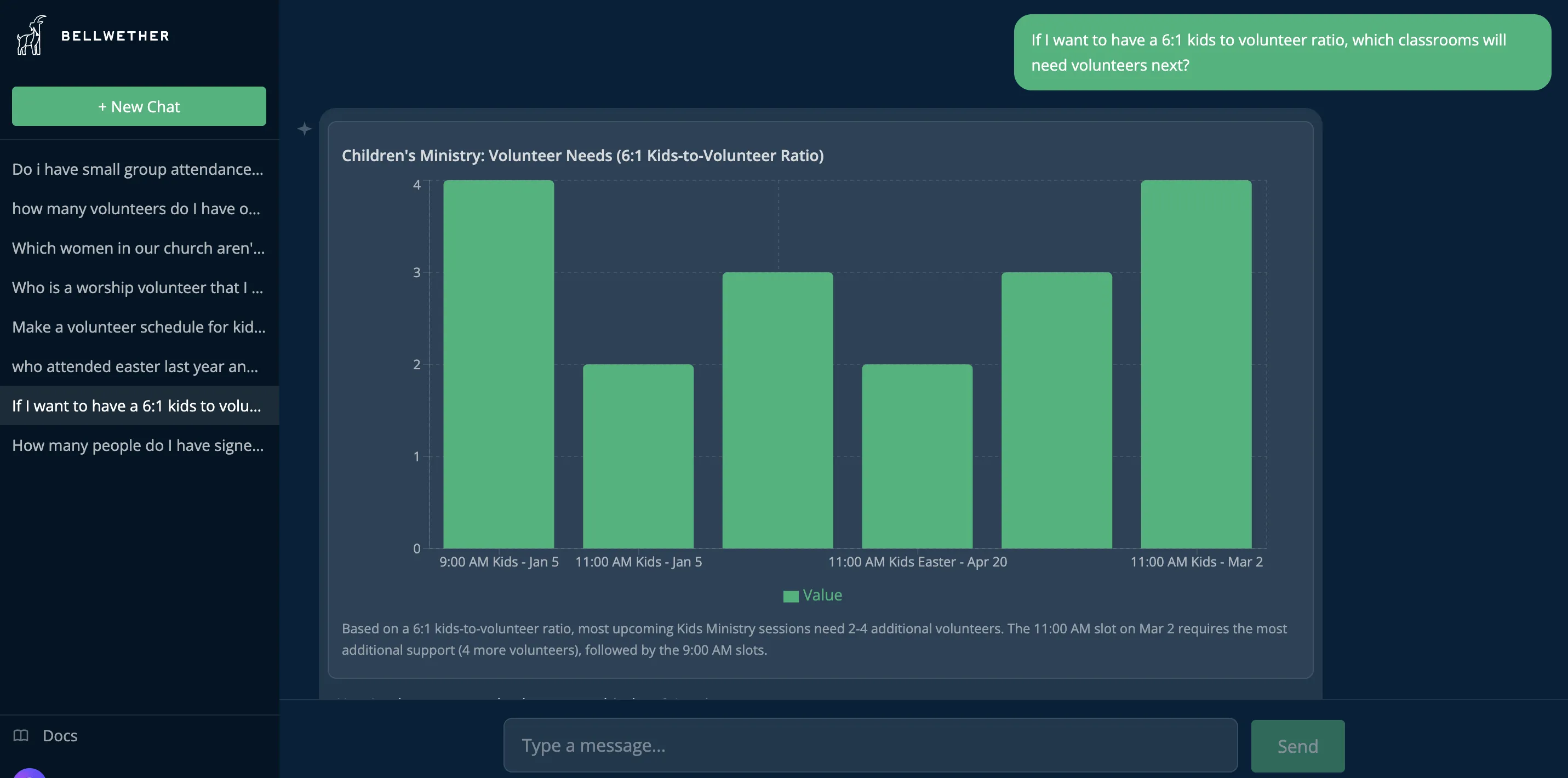Viewport: 1568px width, 778px height.
Task: Click the sparkle icon beside the chart card
Action: click(x=305, y=129)
